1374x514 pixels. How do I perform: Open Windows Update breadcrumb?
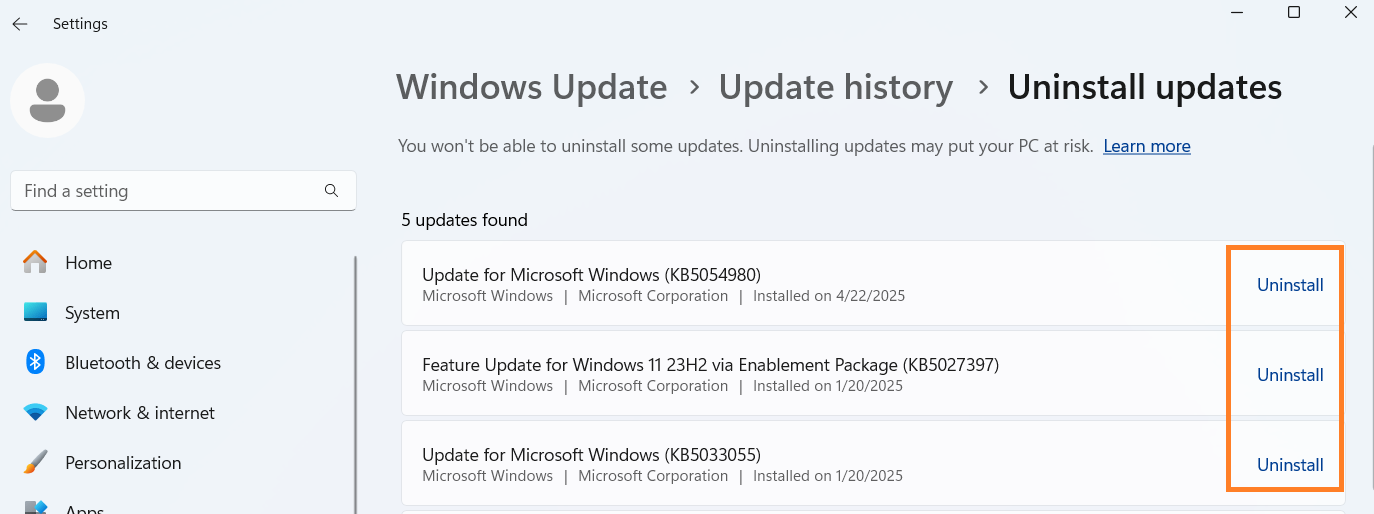(x=531, y=87)
